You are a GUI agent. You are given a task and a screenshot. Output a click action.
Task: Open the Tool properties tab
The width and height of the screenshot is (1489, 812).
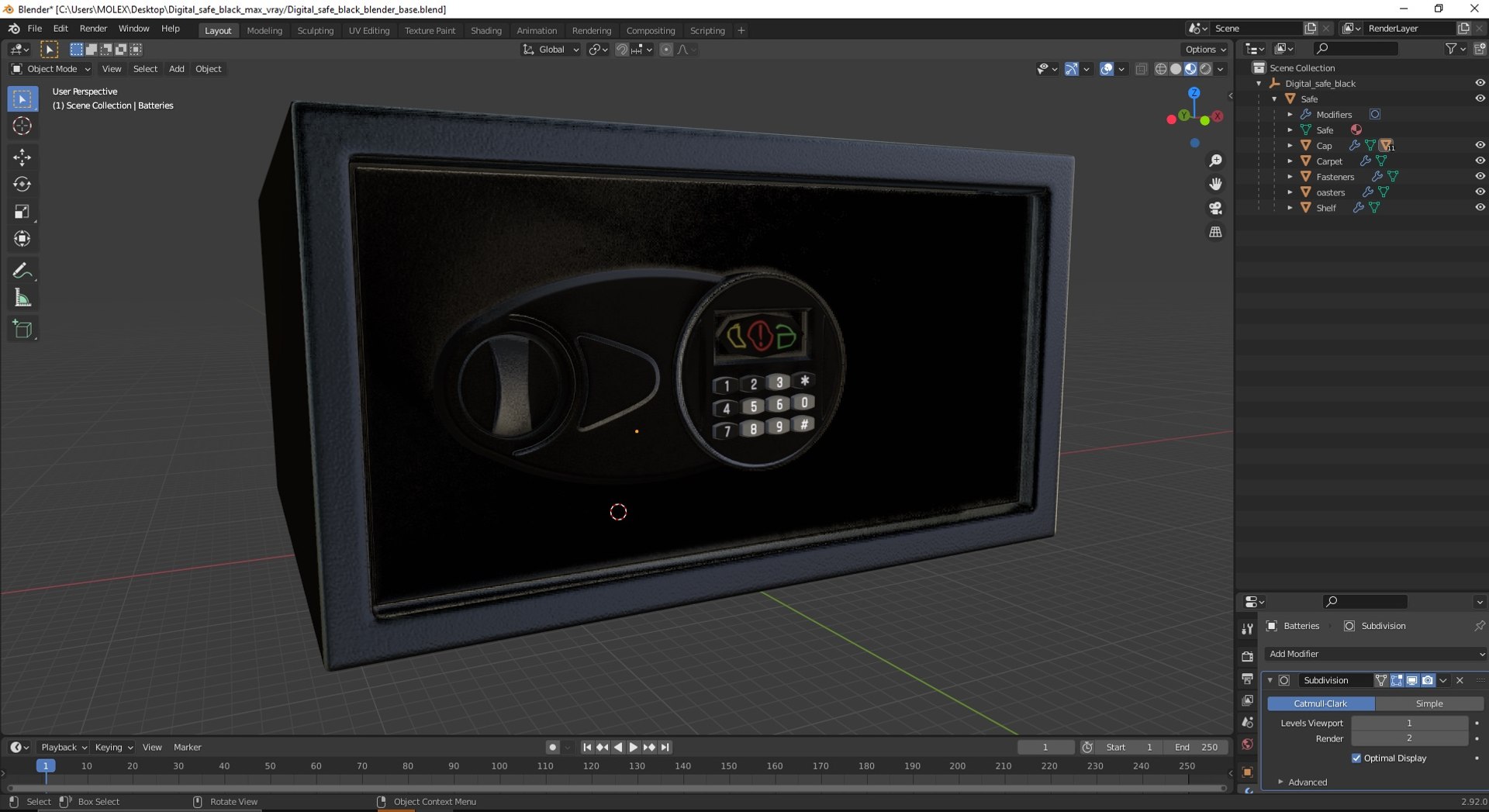point(1247,629)
